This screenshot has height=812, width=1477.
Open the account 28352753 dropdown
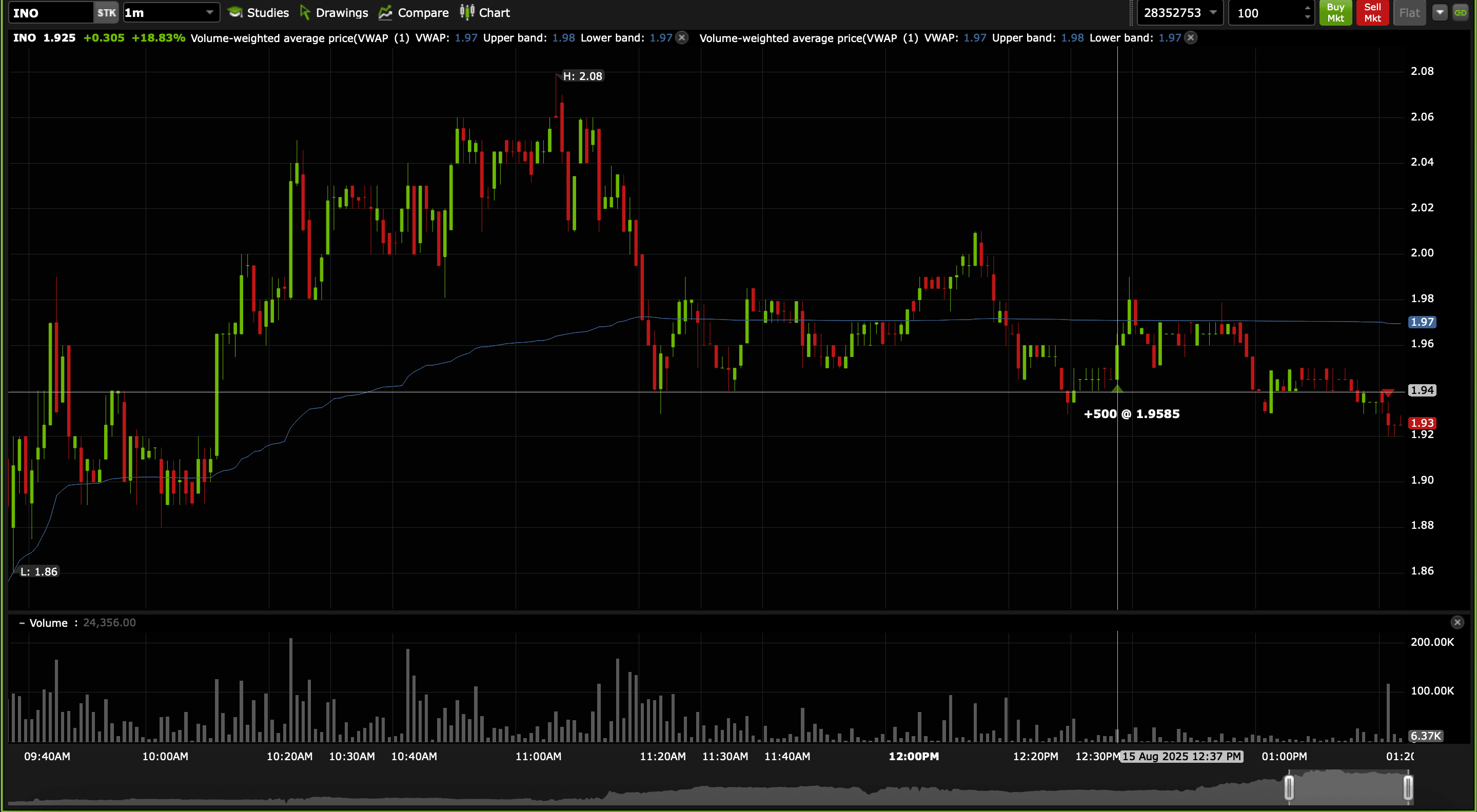(1213, 13)
